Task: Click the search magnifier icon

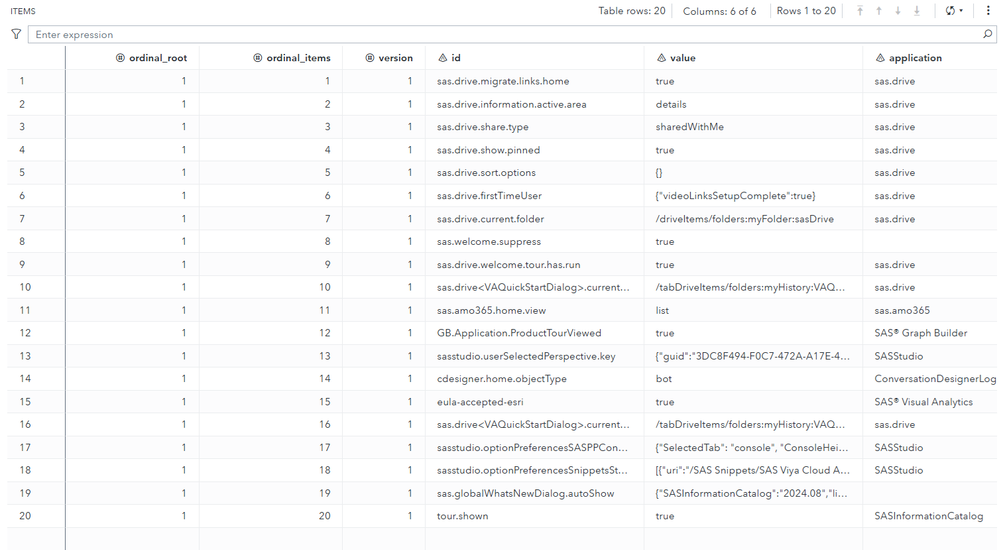Action: tap(988, 34)
